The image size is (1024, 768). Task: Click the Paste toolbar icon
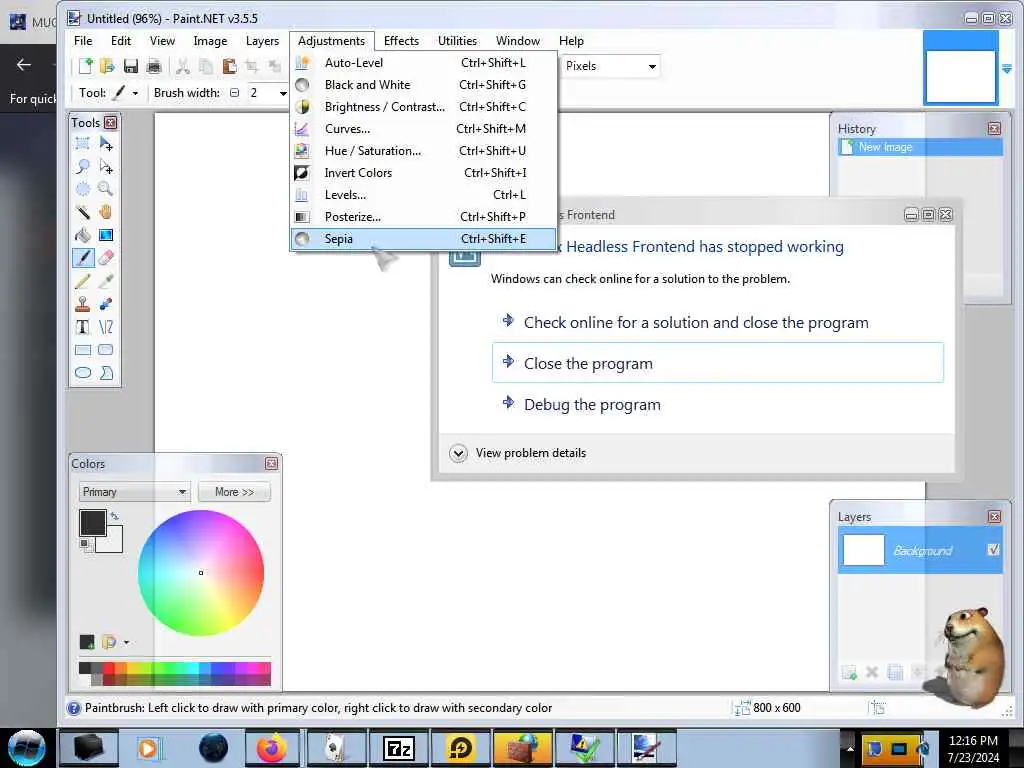pos(229,66)
